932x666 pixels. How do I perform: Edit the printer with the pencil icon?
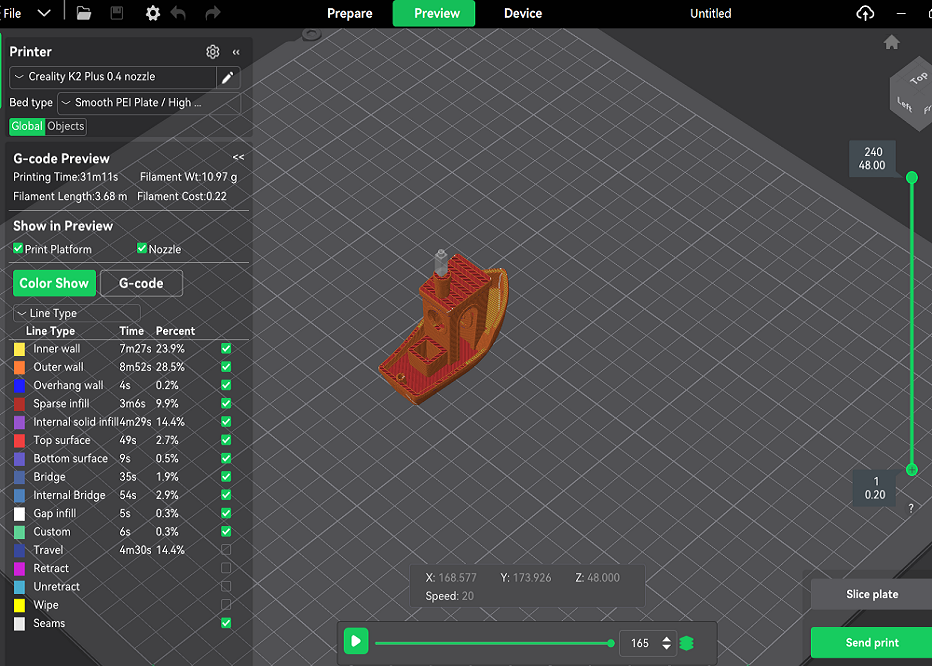click(x=228, y=77)
